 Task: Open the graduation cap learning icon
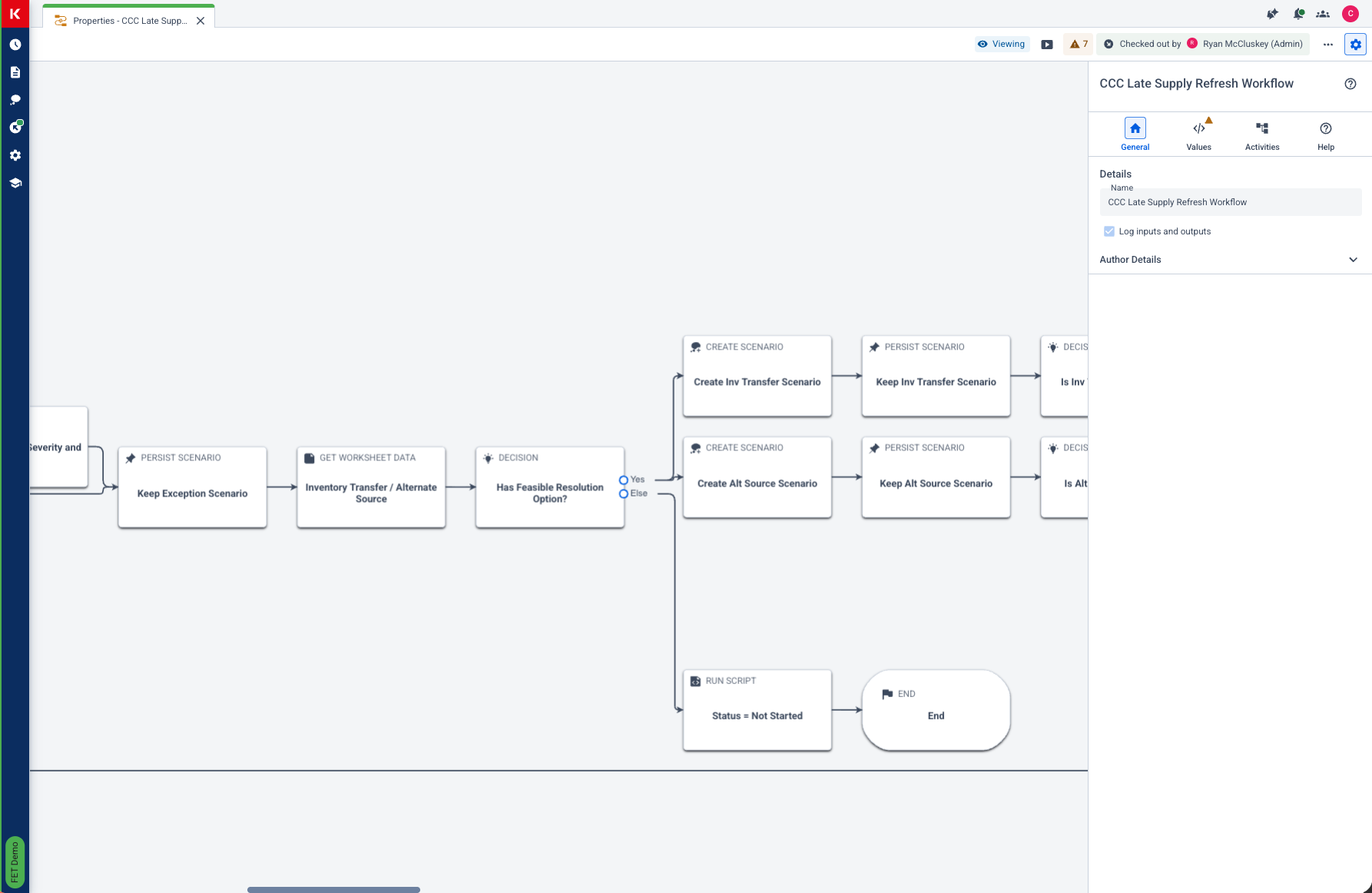pos(15,183)
